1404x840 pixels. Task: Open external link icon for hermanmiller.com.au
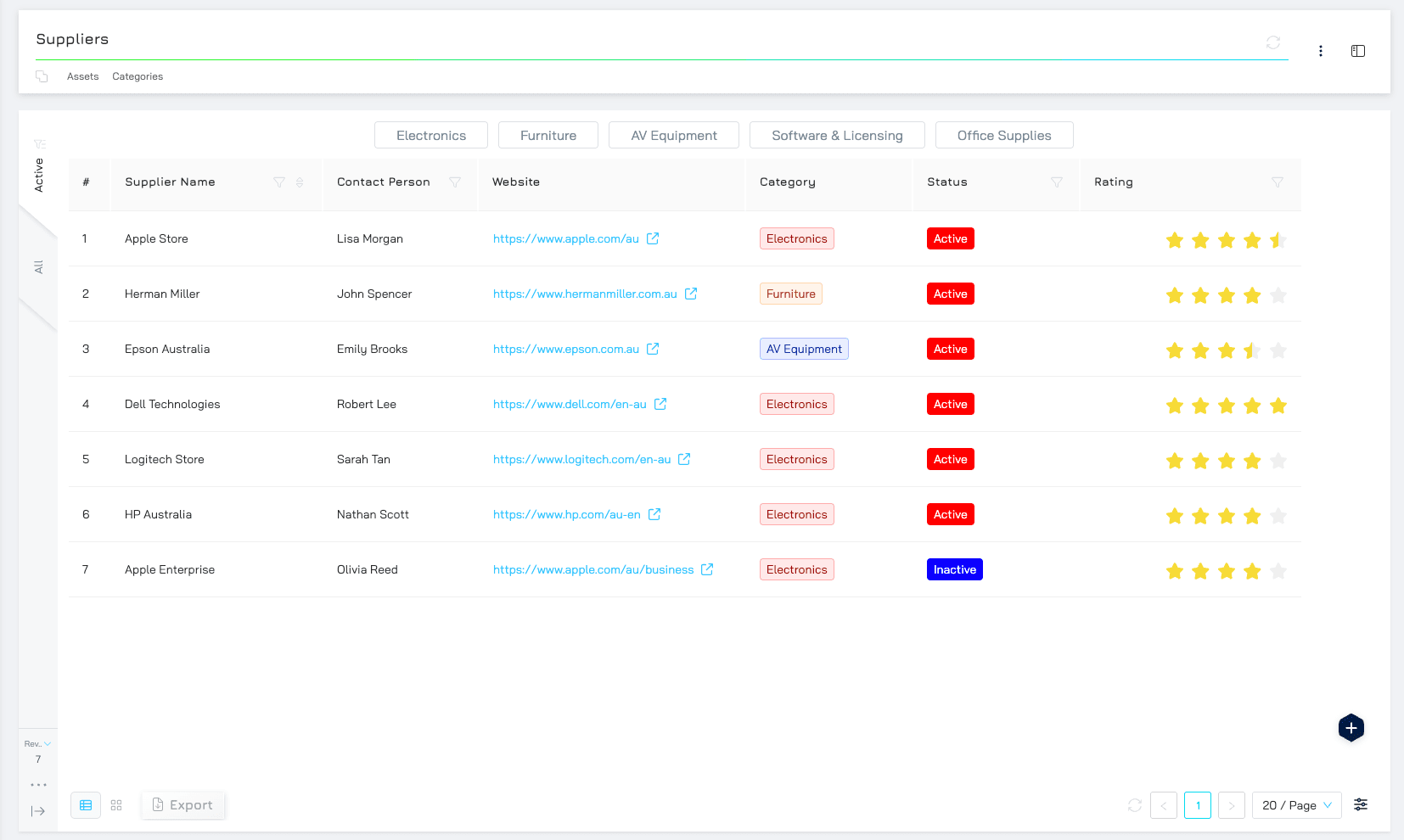[691, 294]
